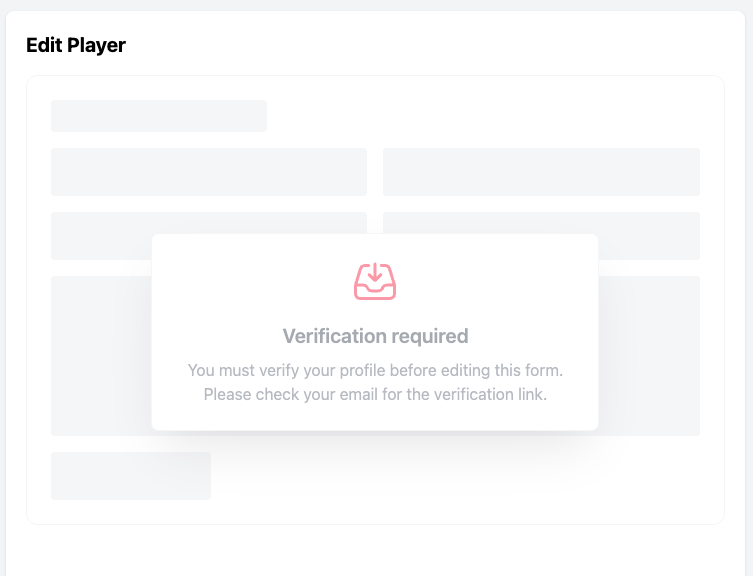Image resolution: width=753 pixels, height=576 pixels.
Task: Click the "Edit Player" page title
Action: click(x=76, y=45)
